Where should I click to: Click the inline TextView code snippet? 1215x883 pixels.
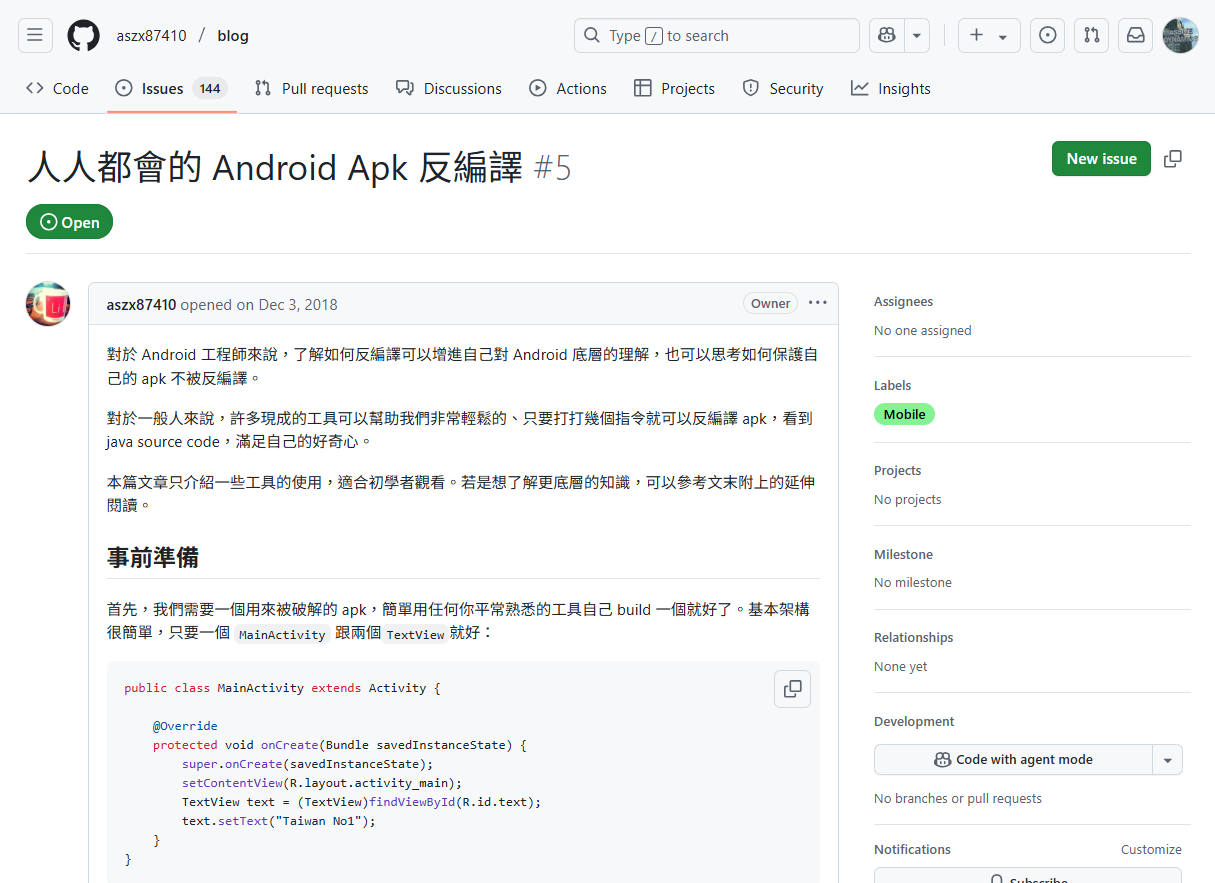(x=415, y=634)
